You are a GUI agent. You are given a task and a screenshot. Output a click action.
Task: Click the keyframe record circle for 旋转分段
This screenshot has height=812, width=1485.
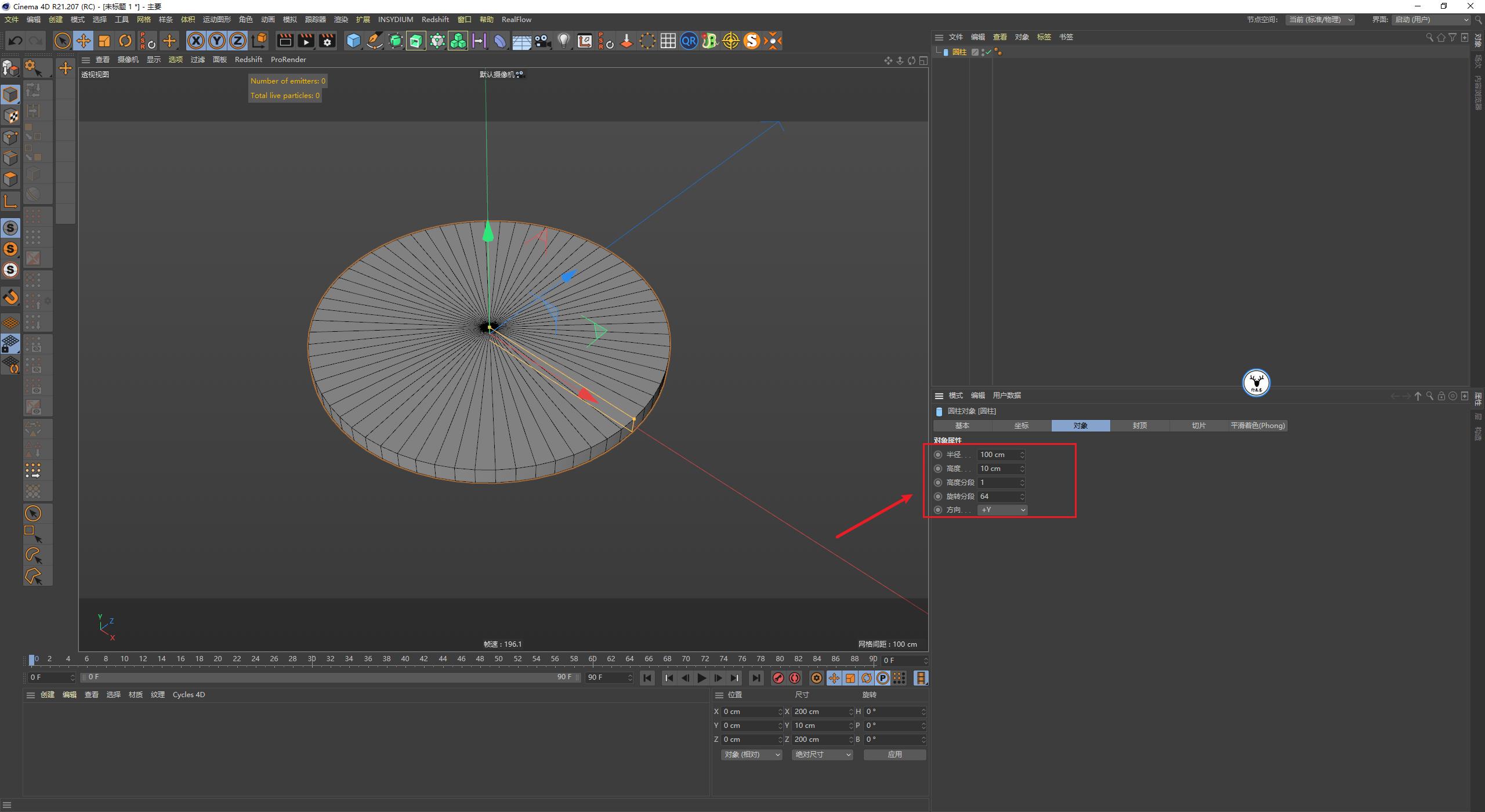pos(938,496)
